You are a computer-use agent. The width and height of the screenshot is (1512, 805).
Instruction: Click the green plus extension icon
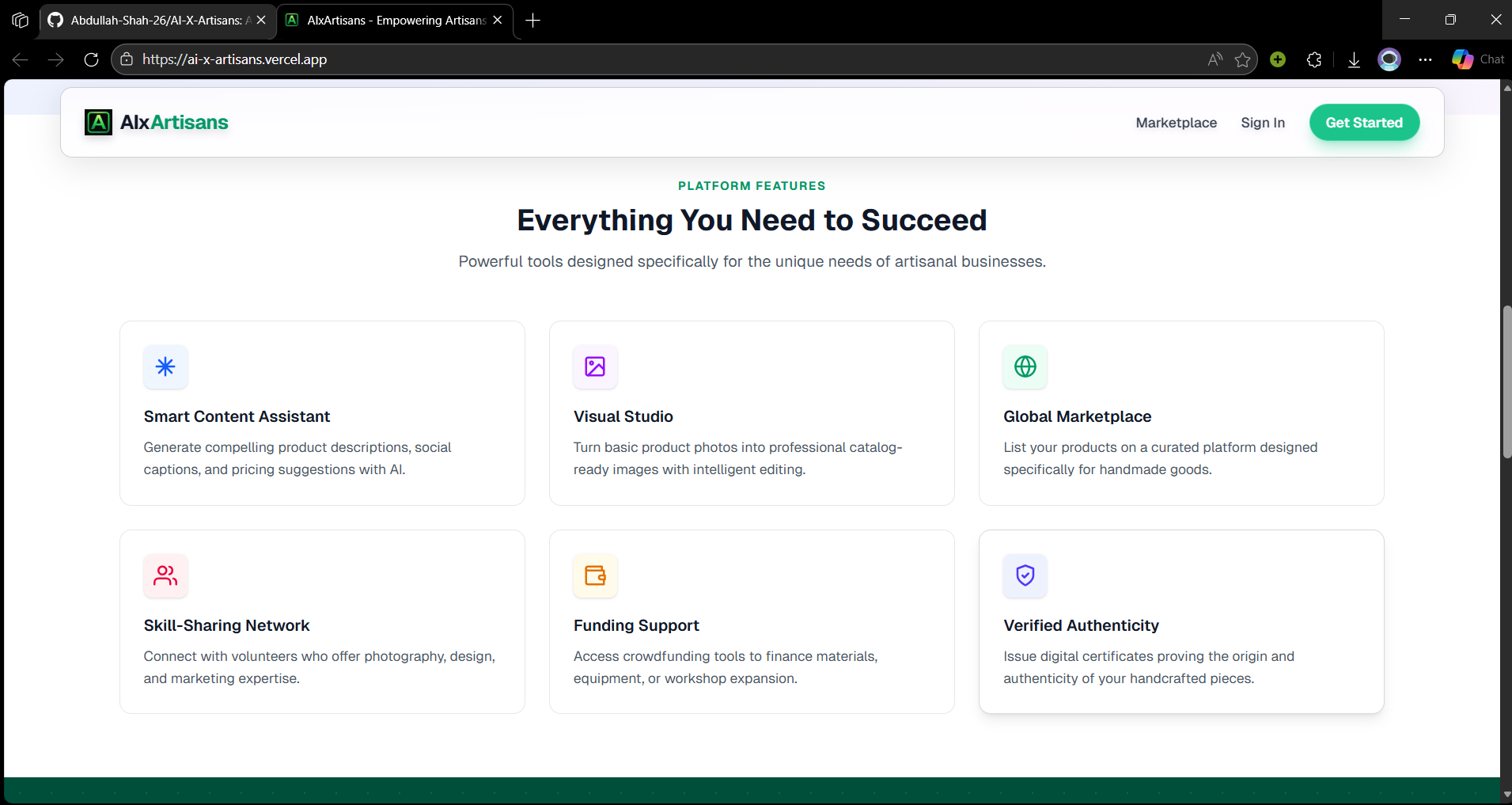point(1278,59)
